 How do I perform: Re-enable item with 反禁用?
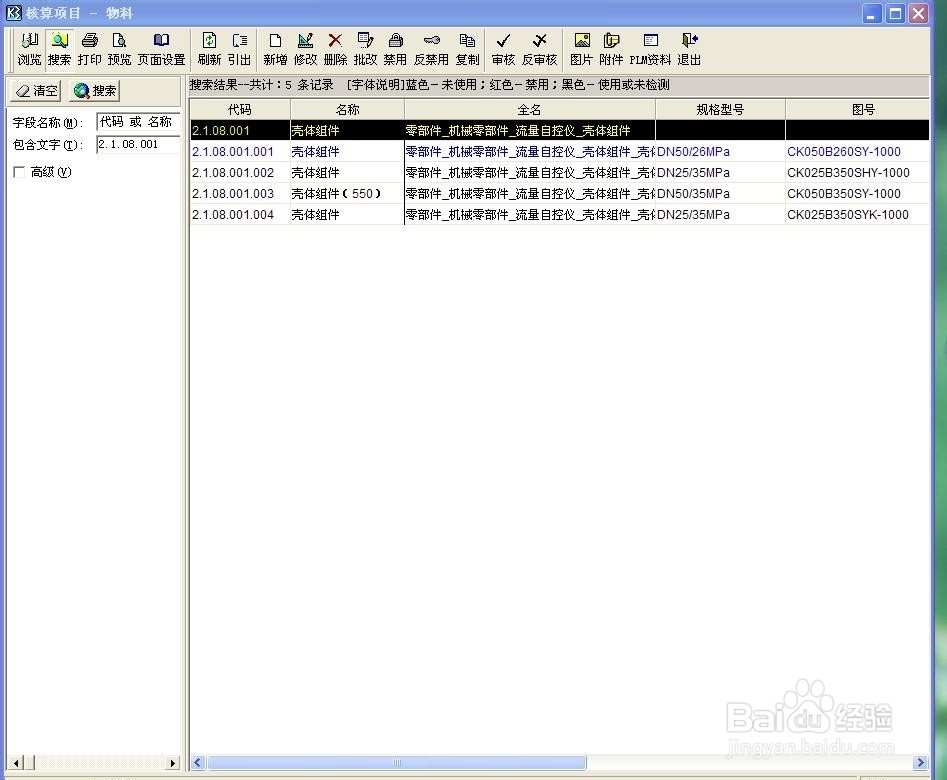click(x=431, y=50)
